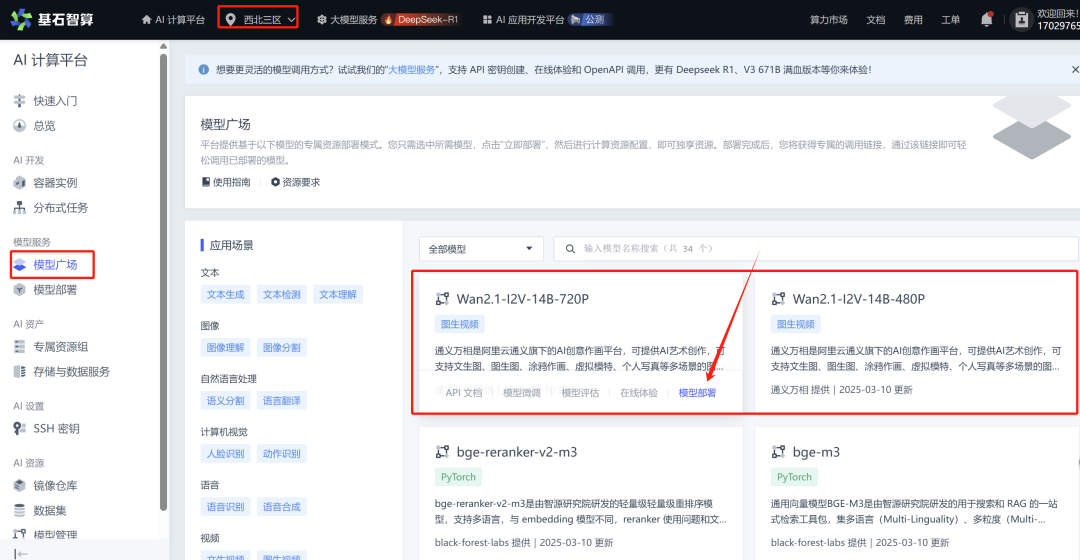
Task: Click the 数据集 sidebar icon
Action: [19, 510]
